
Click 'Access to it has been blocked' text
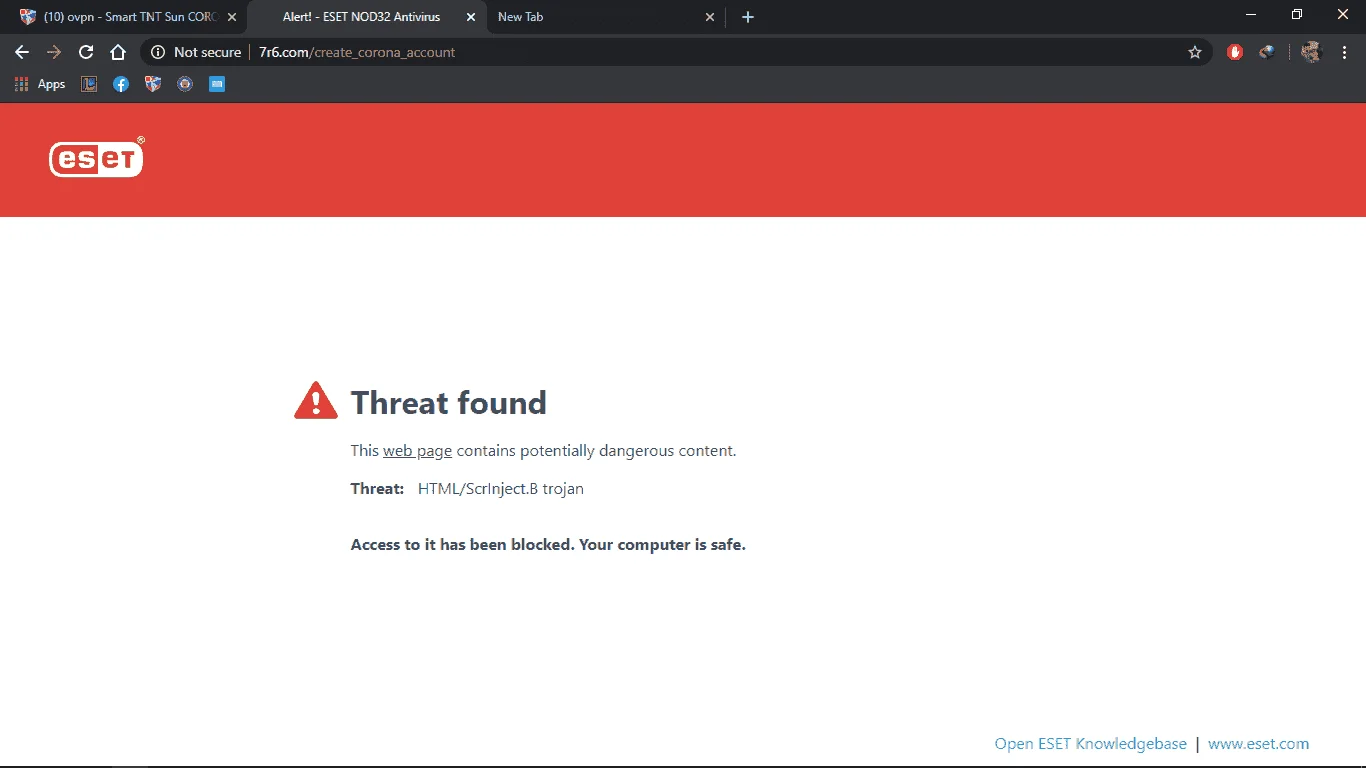(x=462, y=545)
